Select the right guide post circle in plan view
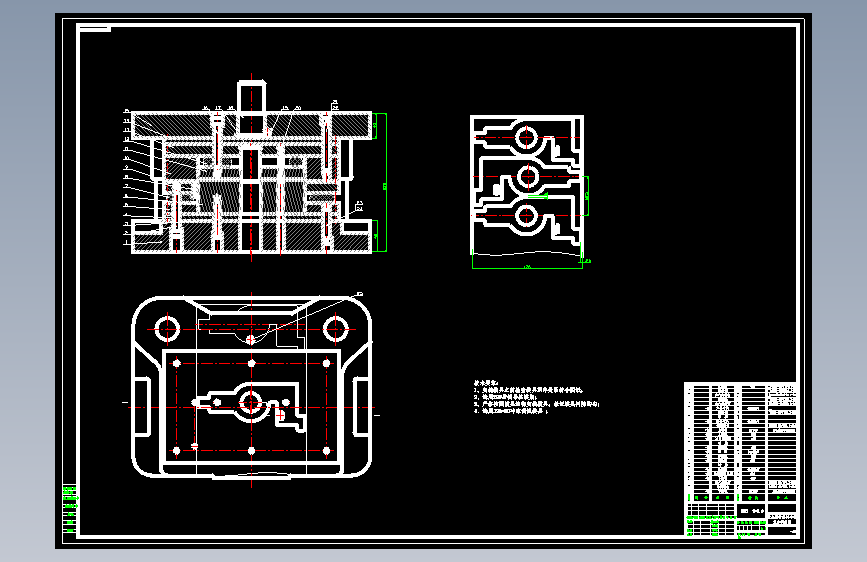The height and width of the screenshot is (562, 867). pos(336,329)
